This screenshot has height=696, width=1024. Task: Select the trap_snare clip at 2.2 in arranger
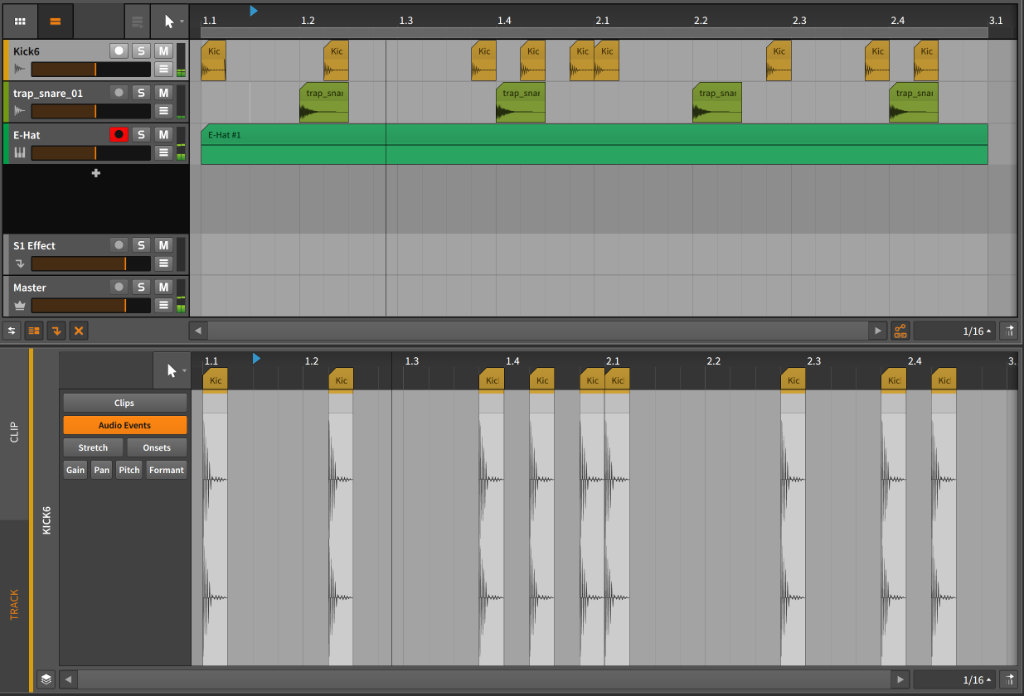pyautogui.click(x=717, y=103)
